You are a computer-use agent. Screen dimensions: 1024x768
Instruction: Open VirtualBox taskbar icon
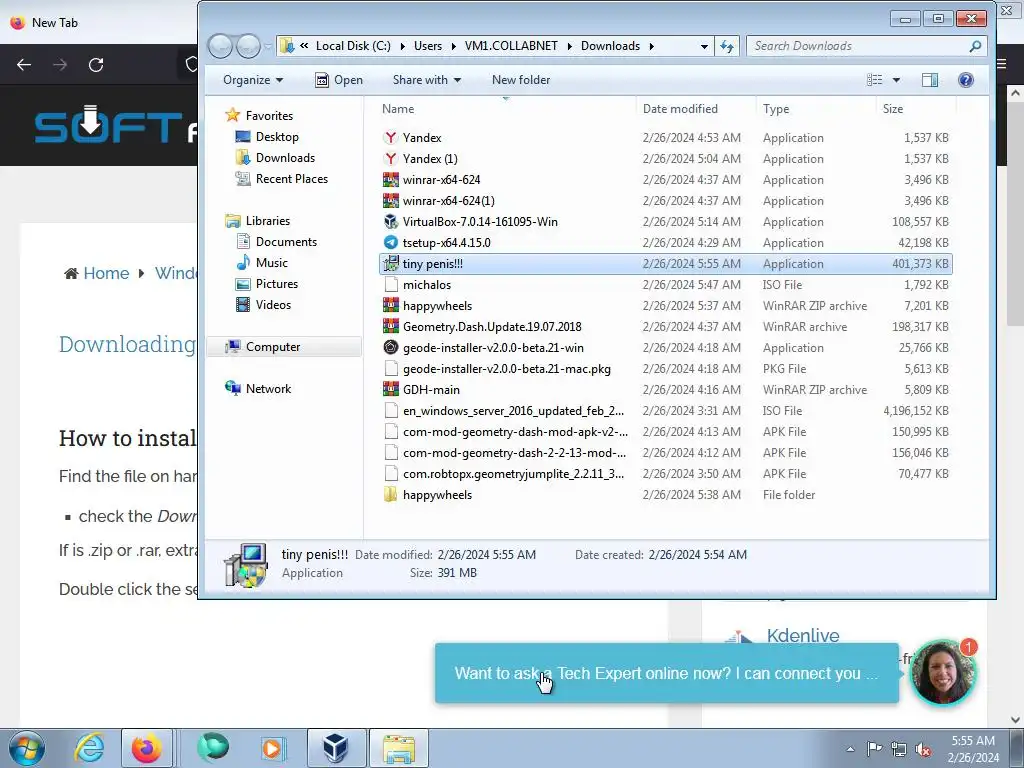pos(335,748)
